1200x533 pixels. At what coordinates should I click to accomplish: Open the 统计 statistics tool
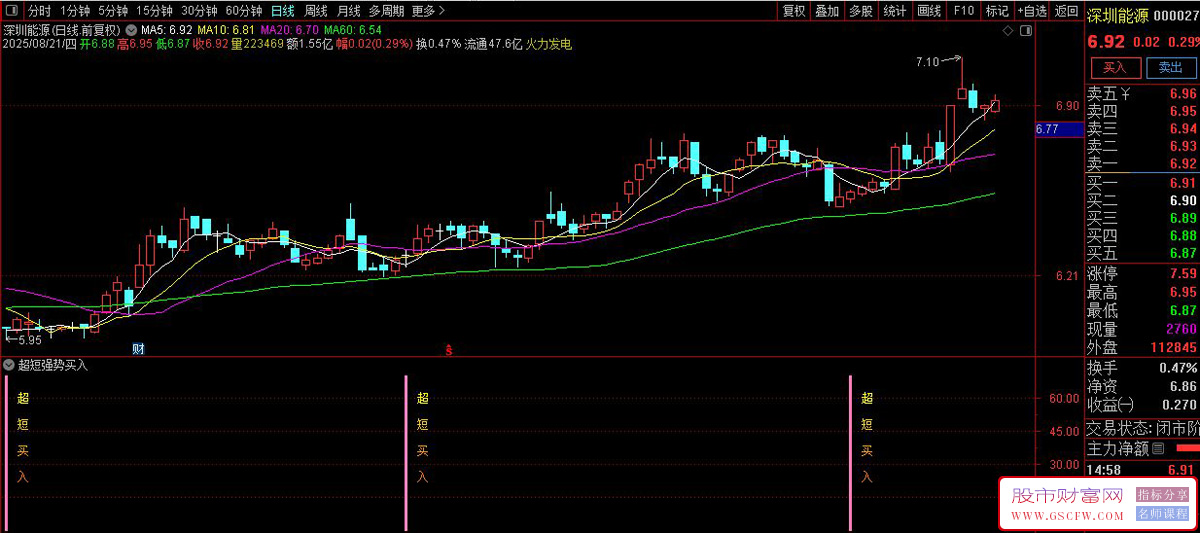tap(895, 11)
